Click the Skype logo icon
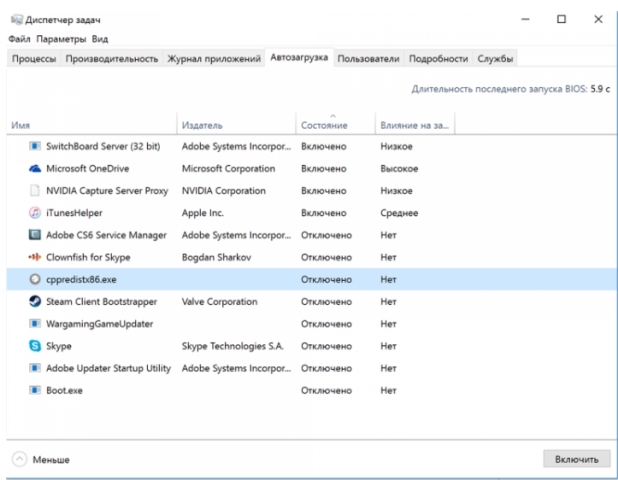618x480 pixels. (35, 346)
